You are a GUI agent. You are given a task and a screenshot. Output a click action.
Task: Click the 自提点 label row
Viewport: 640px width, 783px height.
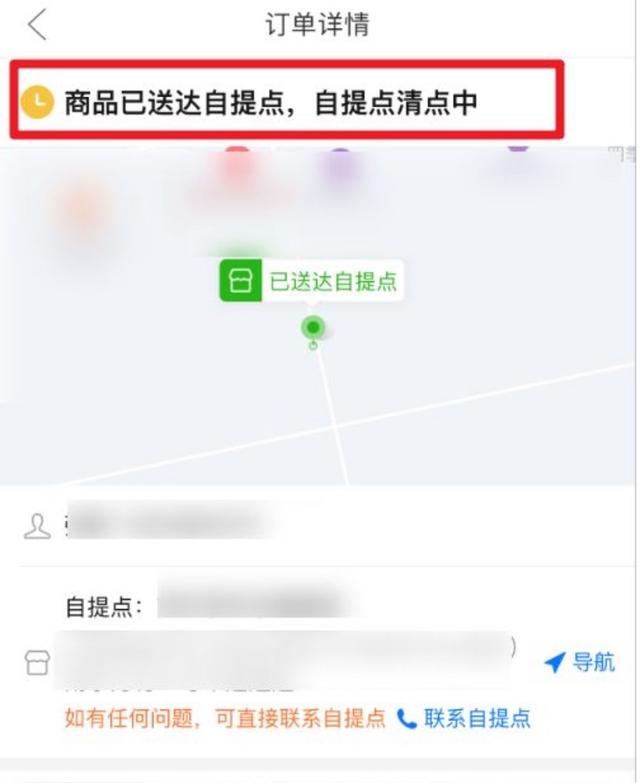(x=103, y=608)
